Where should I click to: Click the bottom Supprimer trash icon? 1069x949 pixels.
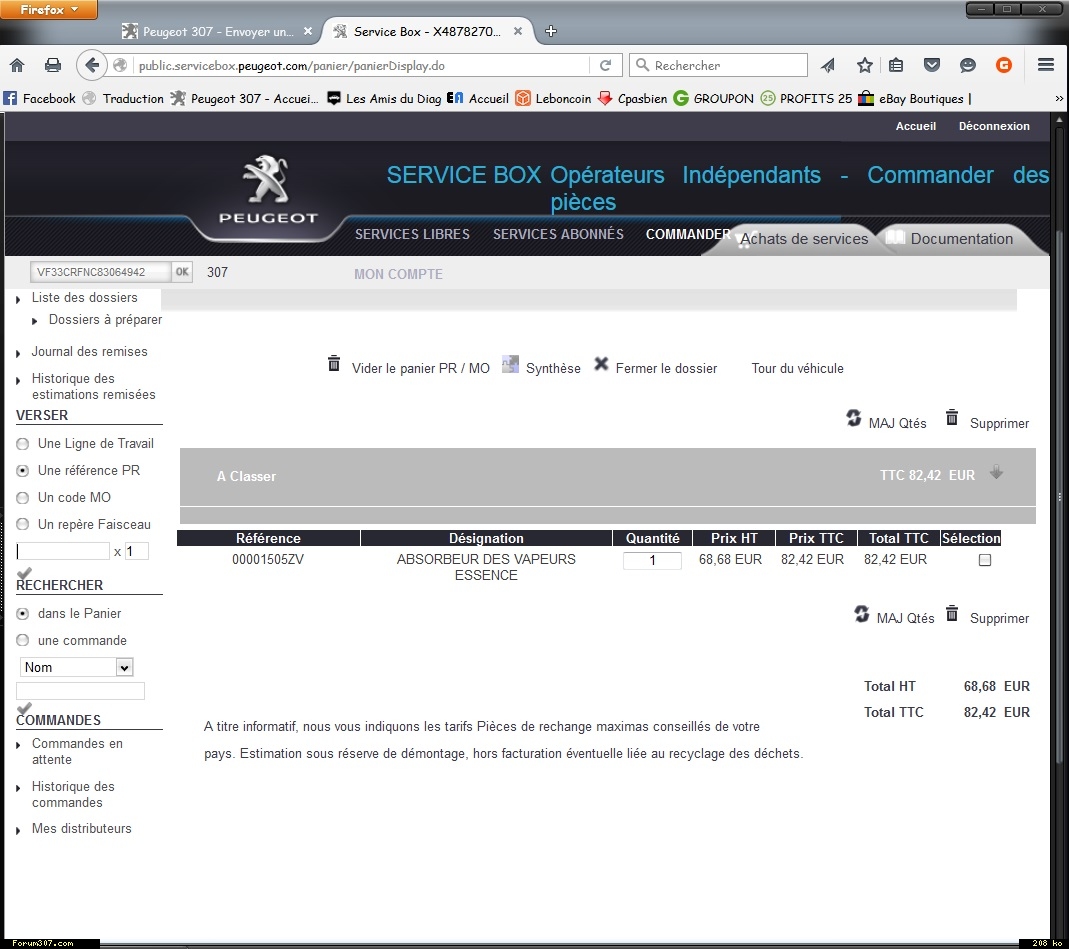pos(952,614)
